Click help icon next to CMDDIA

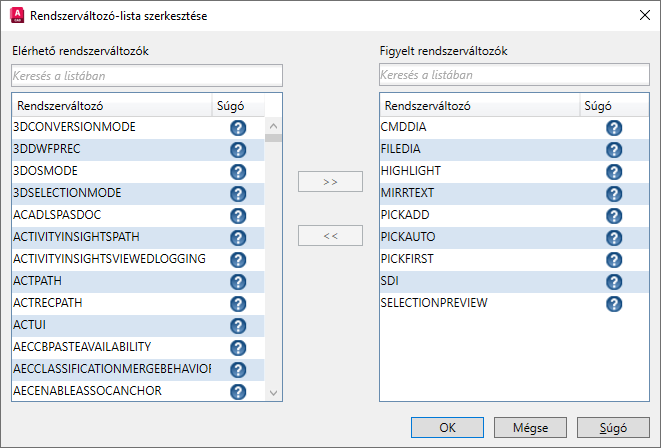coord(614,128)
